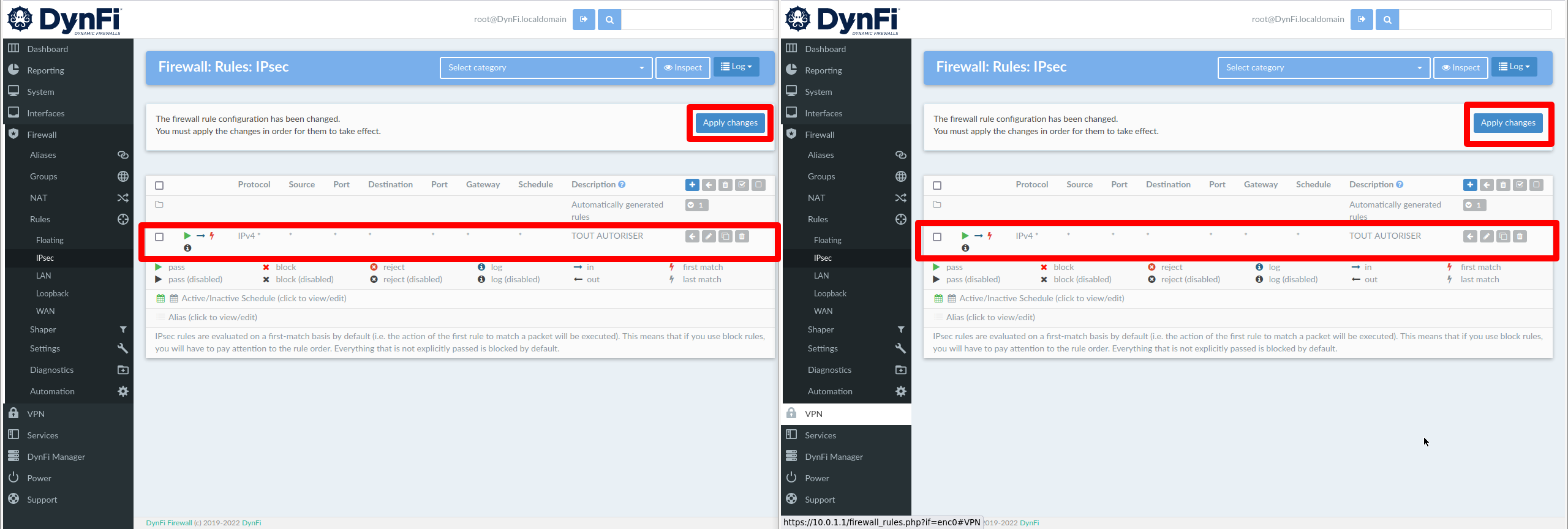Delete TOUT AUTORISER rule via its trash icon, right window
Image resolution: width=1568 pixels, height=529 pixels.
coord(1520,236)
